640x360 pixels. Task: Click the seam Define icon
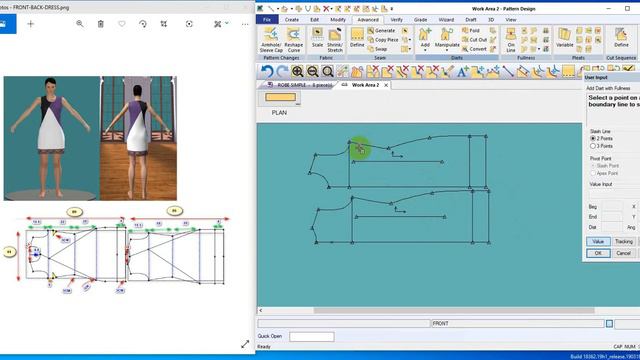click(357, 38)
